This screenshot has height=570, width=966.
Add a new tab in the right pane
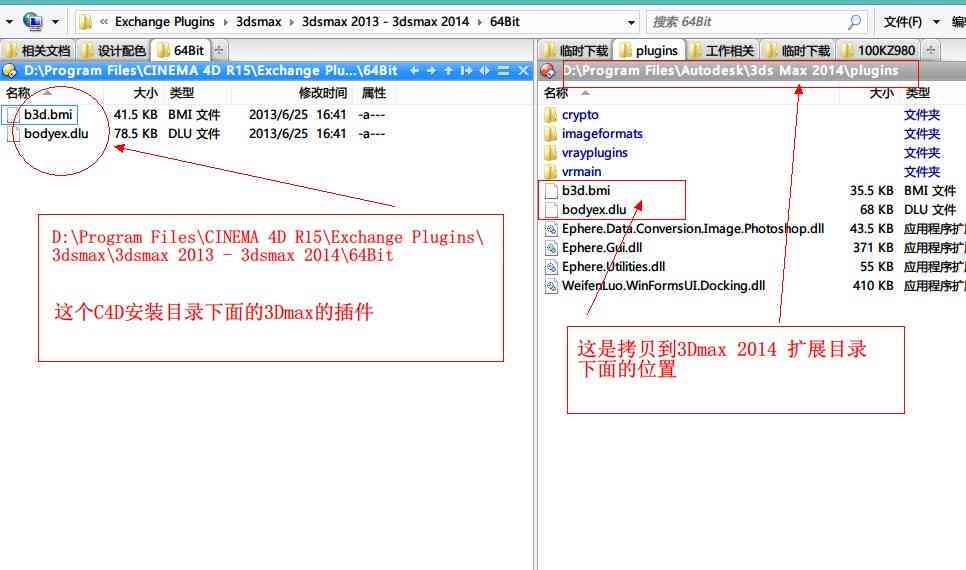(x=931, y=51)
